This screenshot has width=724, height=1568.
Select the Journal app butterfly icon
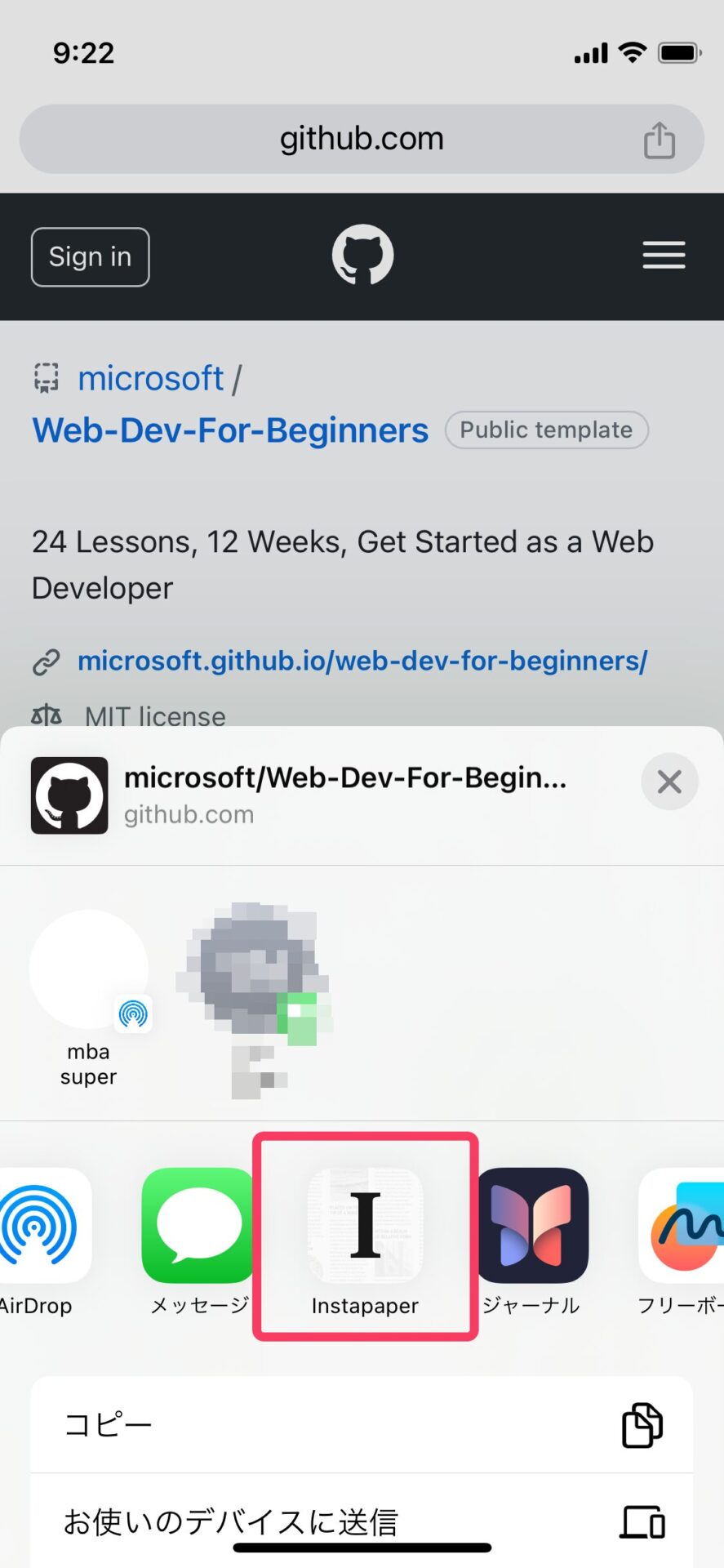[533, 1225]
